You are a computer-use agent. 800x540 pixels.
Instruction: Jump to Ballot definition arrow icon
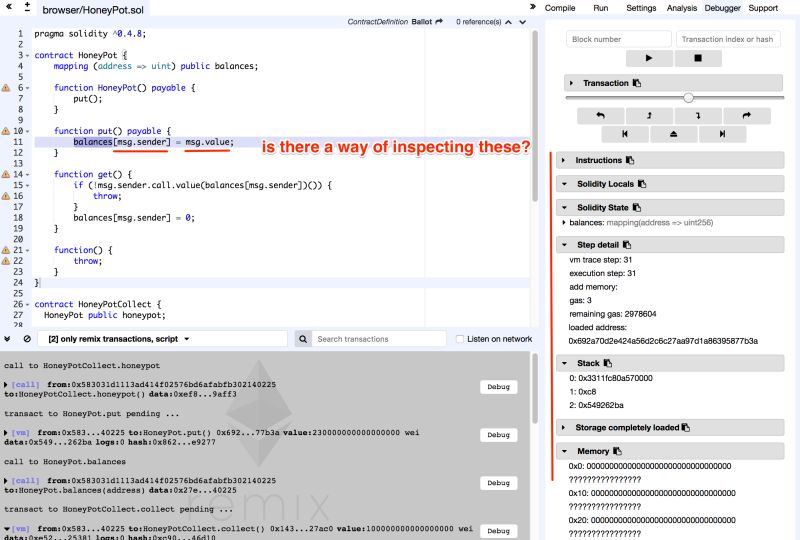[439, 21]
